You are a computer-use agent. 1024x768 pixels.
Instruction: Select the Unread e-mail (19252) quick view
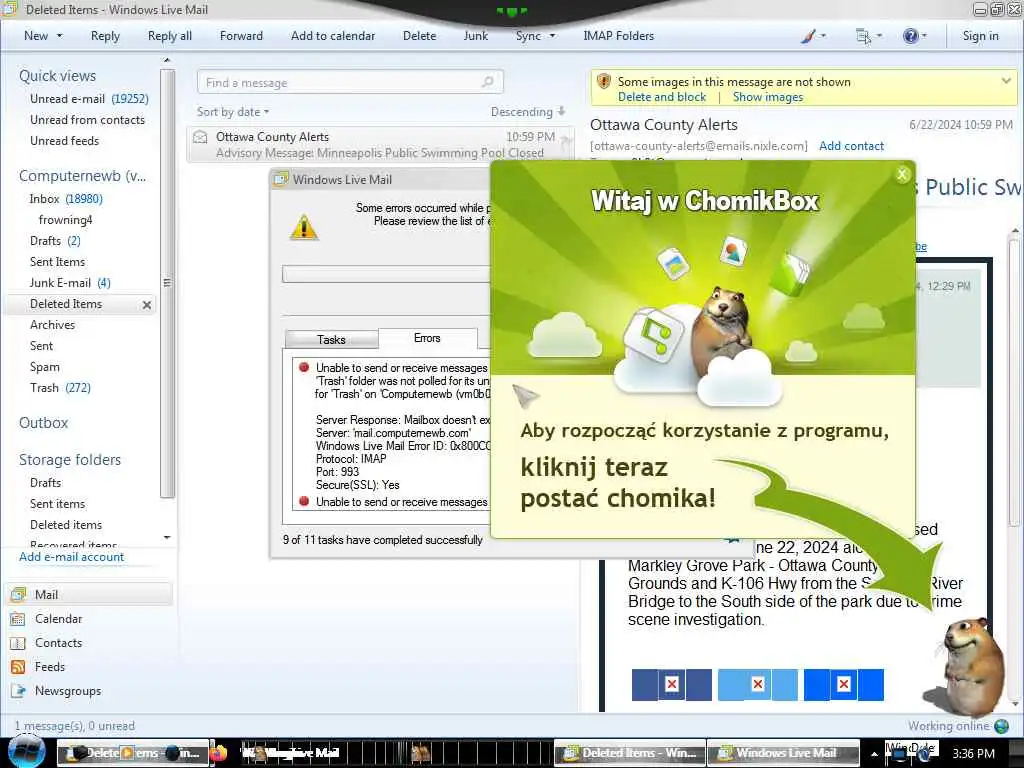point(89,99)
